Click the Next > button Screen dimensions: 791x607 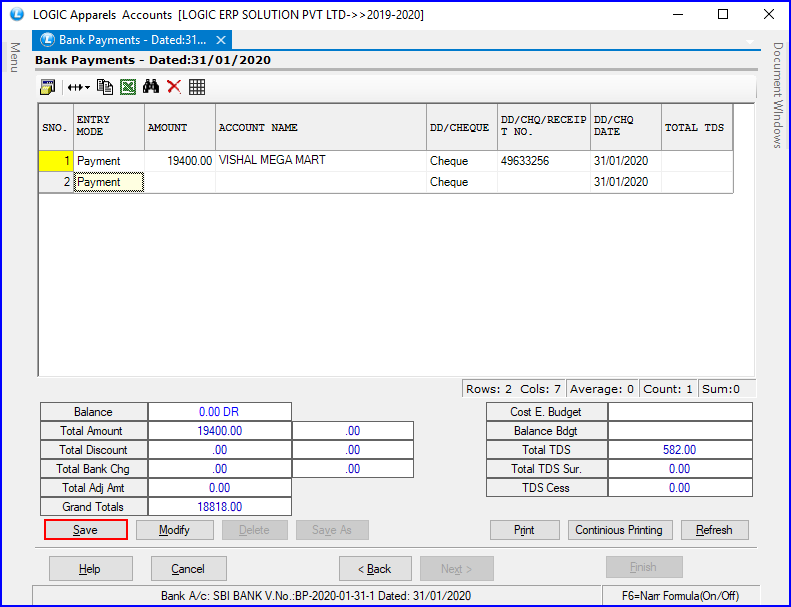[457, 569]
